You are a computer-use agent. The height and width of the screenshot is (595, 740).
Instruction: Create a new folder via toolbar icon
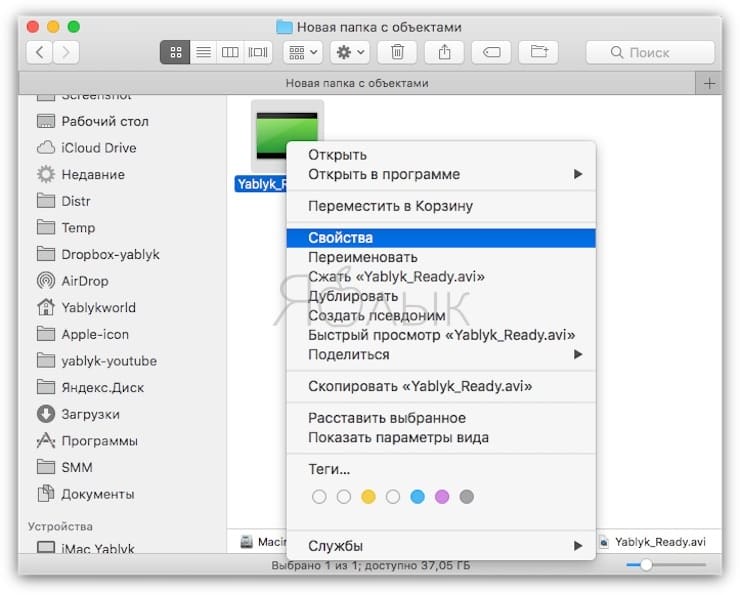point(539,52)
